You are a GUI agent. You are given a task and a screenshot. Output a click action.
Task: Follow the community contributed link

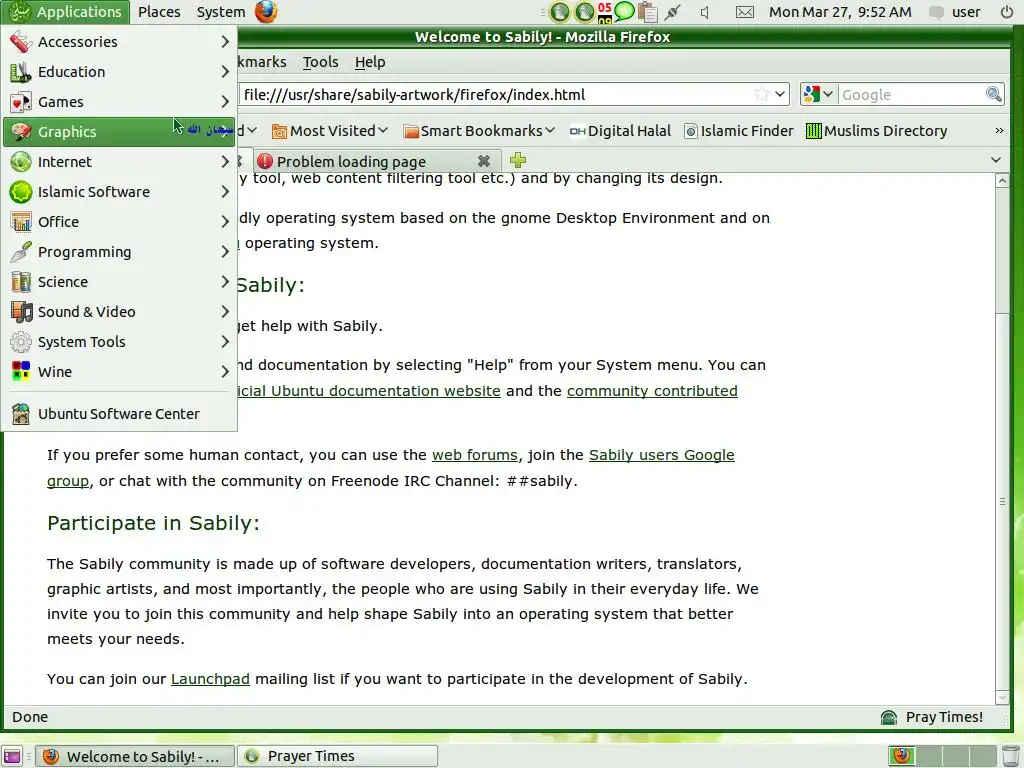click(652, 391)
